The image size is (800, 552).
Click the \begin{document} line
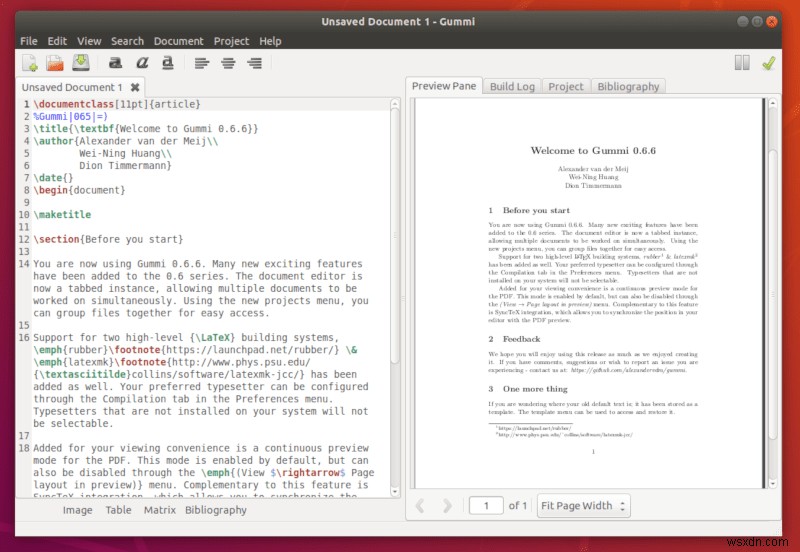click(x=79, y=190)
